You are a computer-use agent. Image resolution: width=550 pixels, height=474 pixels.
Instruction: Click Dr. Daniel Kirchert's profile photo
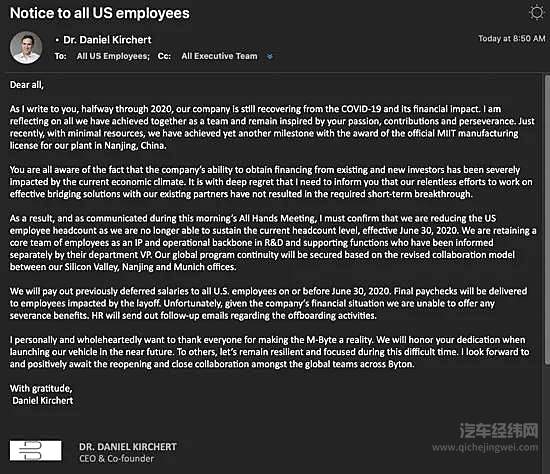tap(26, 47)
